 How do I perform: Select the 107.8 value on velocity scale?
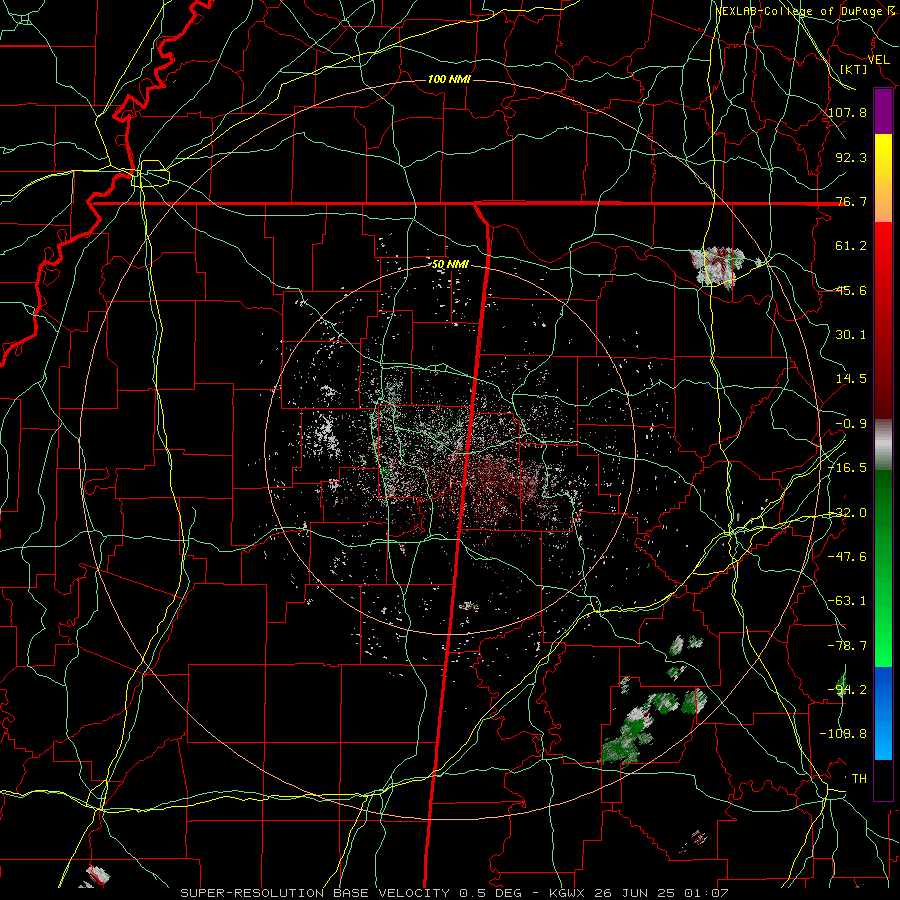tap(848, 112)
